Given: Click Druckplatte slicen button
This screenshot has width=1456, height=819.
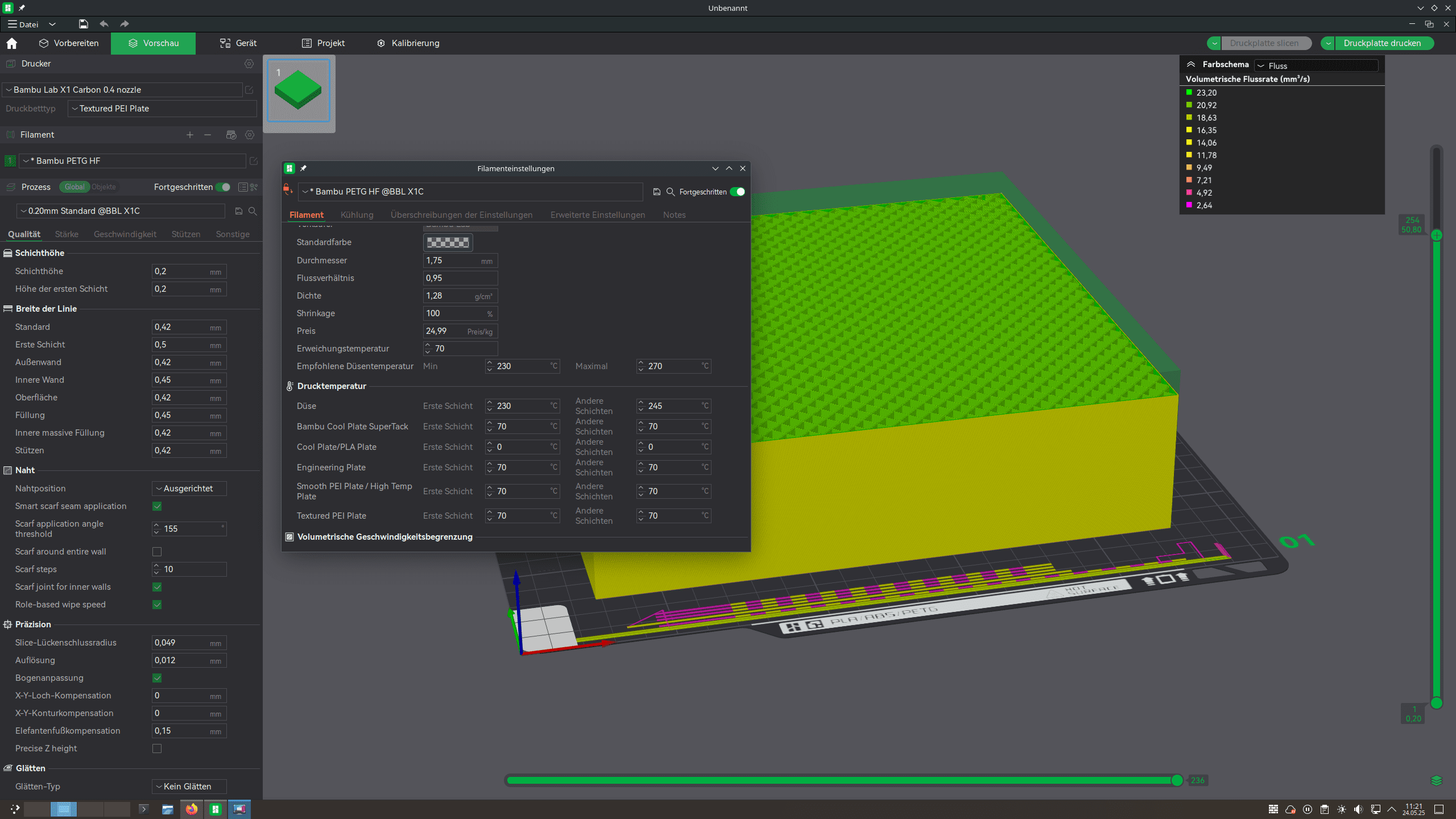Looking at the screenshot, I should click(x=1264, y=43).
